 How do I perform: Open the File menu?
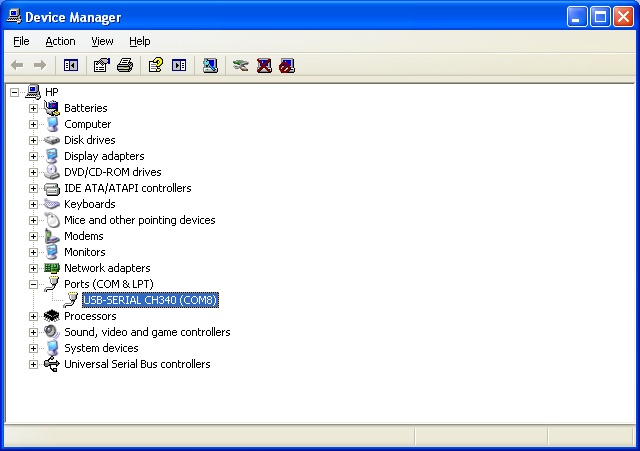point(22,41)
